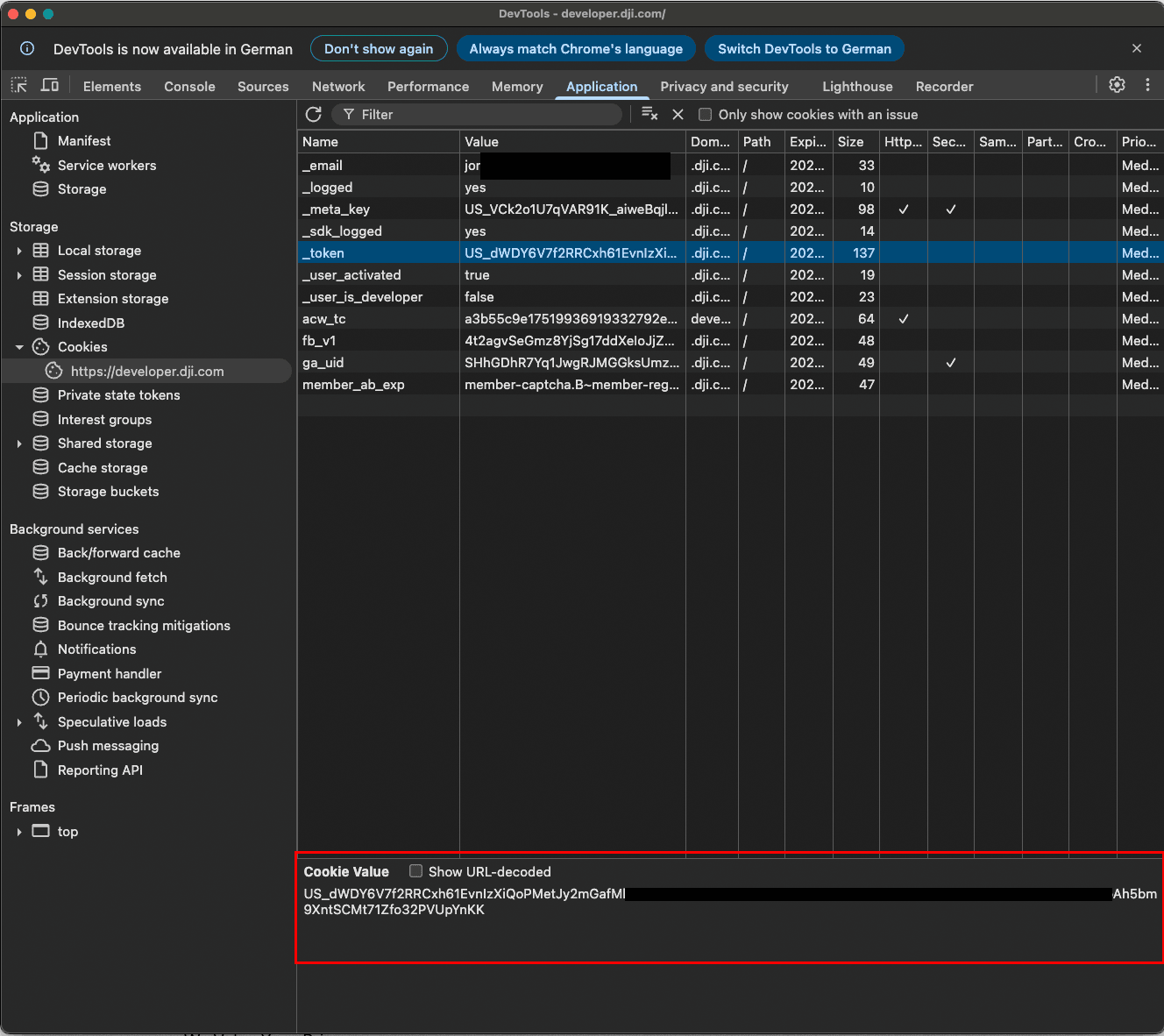Image resolution: width=1164 pixels, height=1036 pixels.
Task: Expand the Session storage tree item
Action: click(x=19, y=275)
